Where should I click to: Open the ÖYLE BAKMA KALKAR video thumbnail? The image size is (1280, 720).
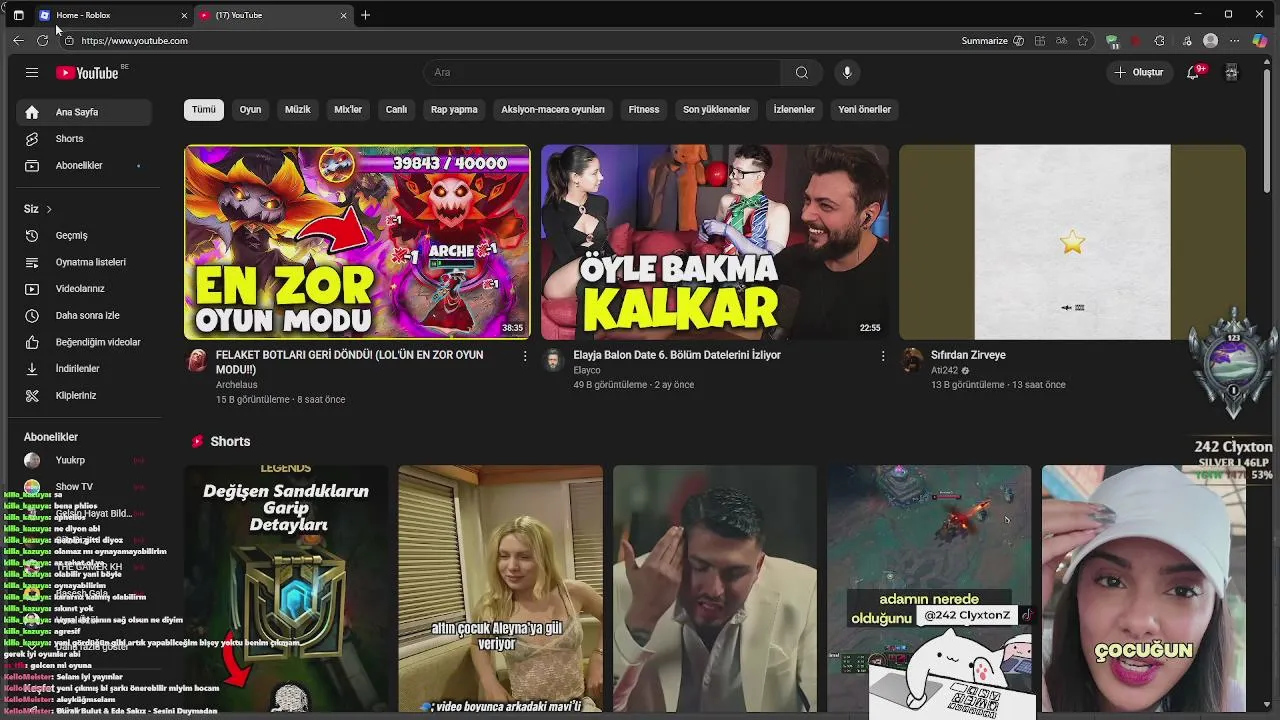pyautogui.click(x=714, y=242)
